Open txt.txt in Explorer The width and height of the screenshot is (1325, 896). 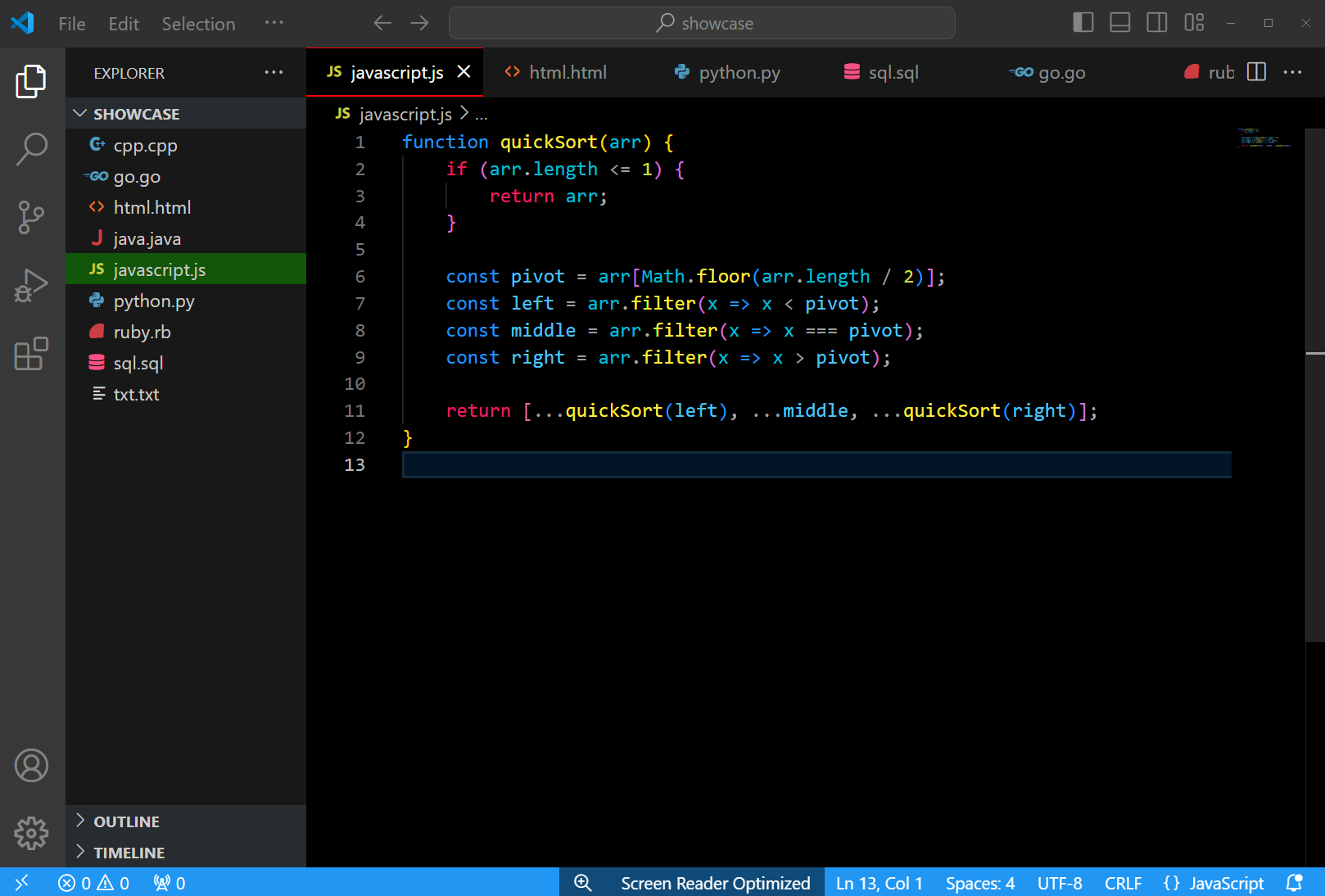click(186, 394)
